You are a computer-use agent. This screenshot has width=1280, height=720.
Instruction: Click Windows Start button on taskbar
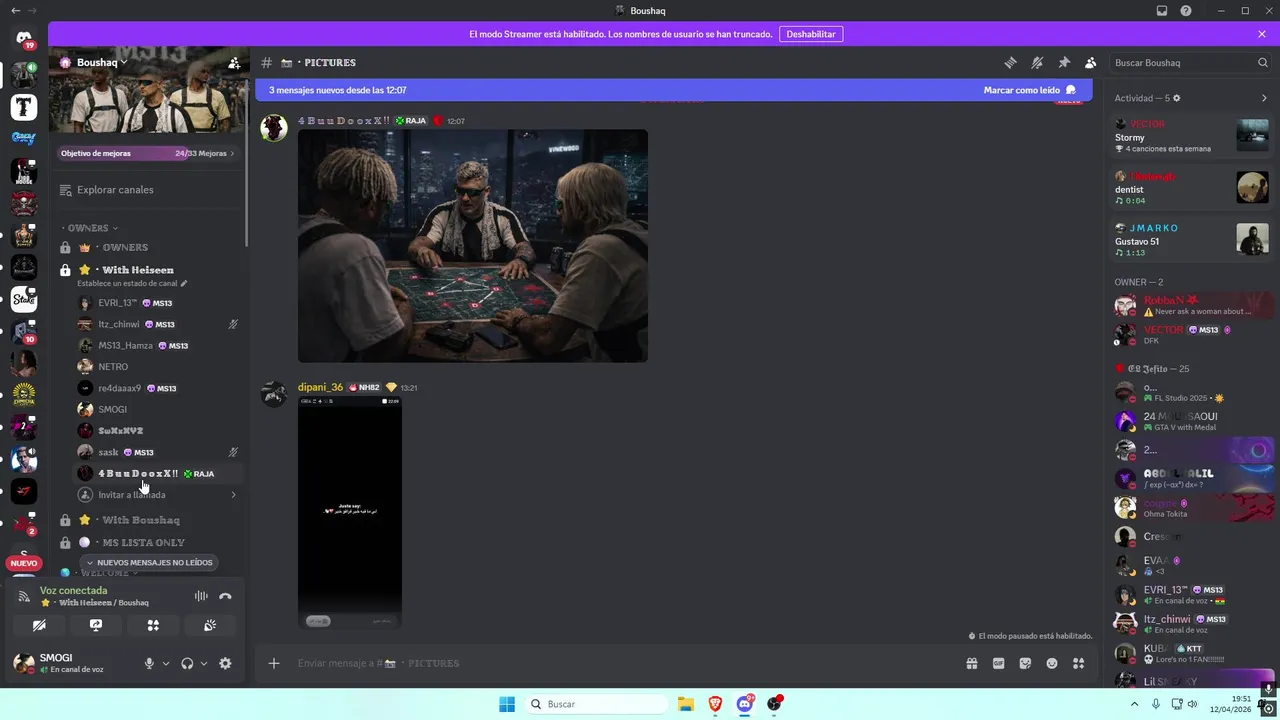507,704
